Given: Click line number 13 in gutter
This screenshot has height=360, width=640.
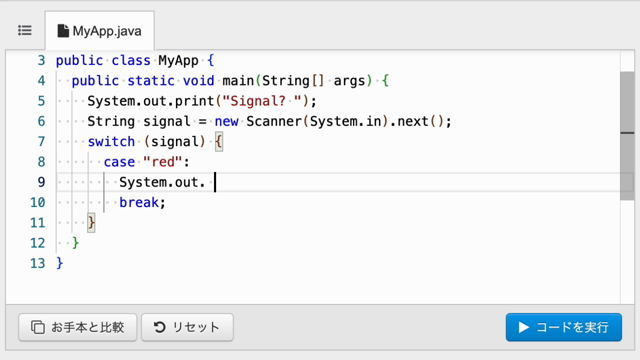Looking at the screenshot, I should [38, 263].
